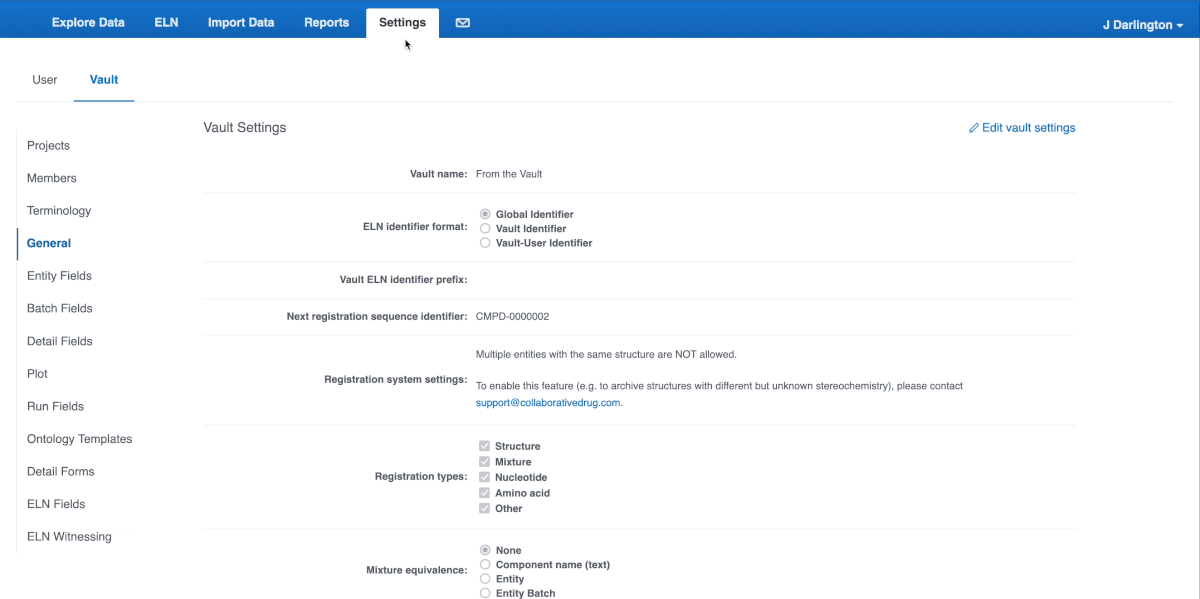Navigate to Import Data
This screenshot has height=599, width=1200.
point(240,22)
